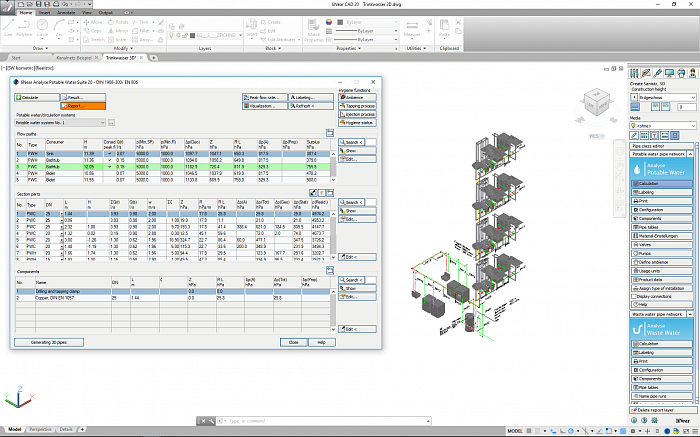Toggle the layer lightbulb on/off icon
700x437 pixels.
(x=171, y=35)
